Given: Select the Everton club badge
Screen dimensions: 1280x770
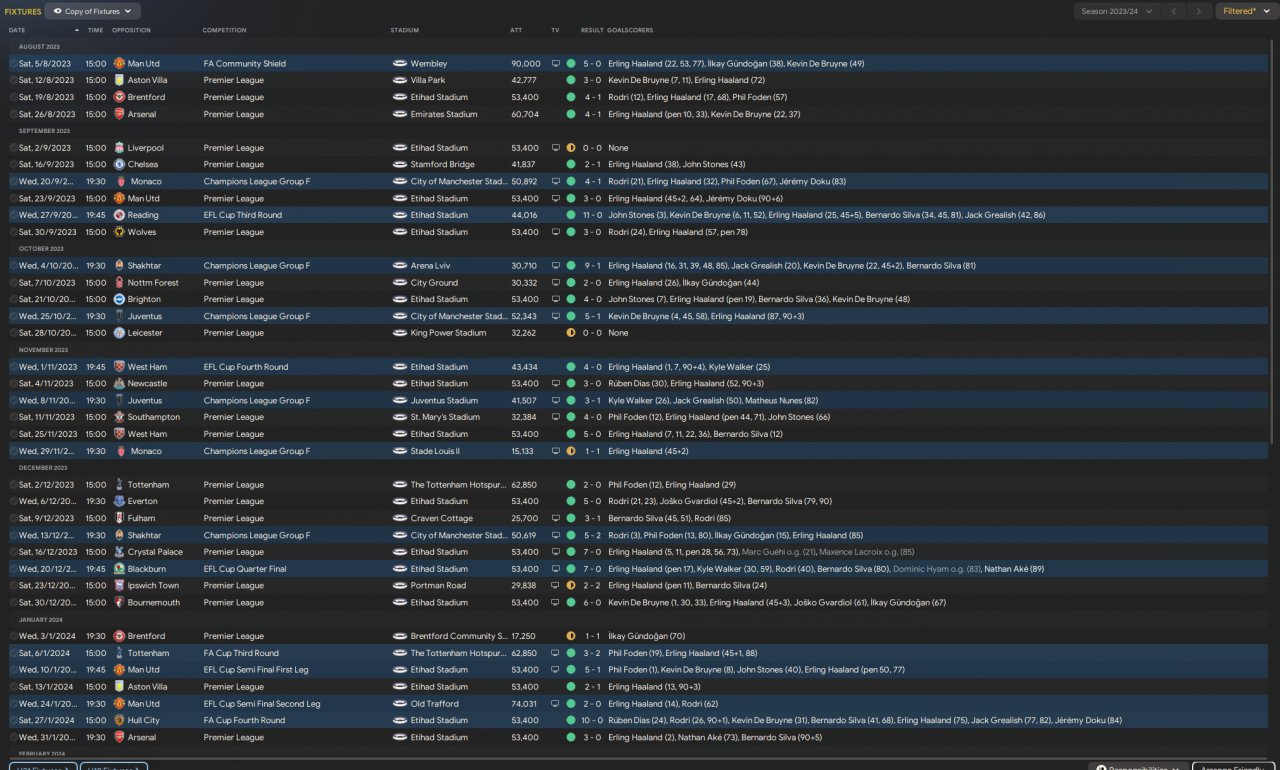Looking at the screenshot, I should (x=119, y=501).
